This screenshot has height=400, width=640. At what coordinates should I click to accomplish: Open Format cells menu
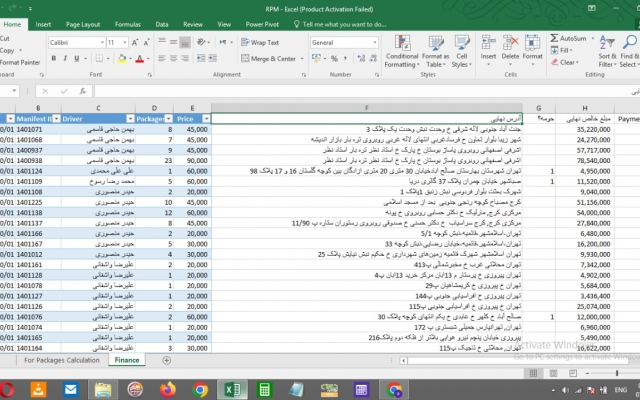(x=532, y=51)
